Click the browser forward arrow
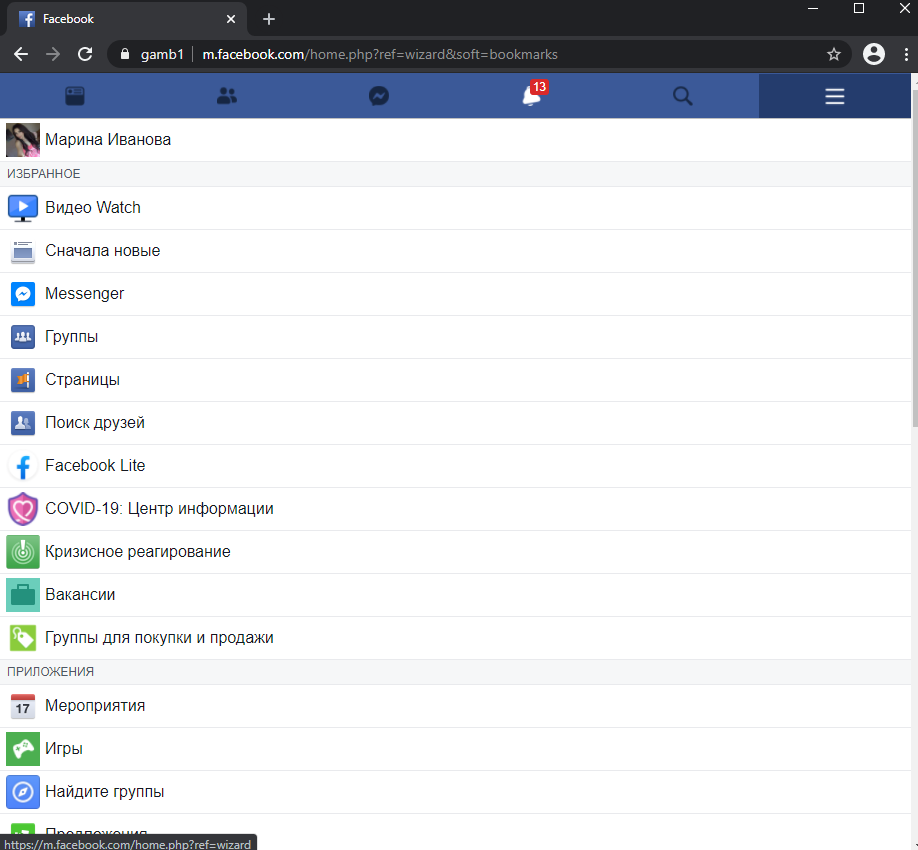Image resolution: width=918 pixels, height=850 pixels. click(53, 54)
